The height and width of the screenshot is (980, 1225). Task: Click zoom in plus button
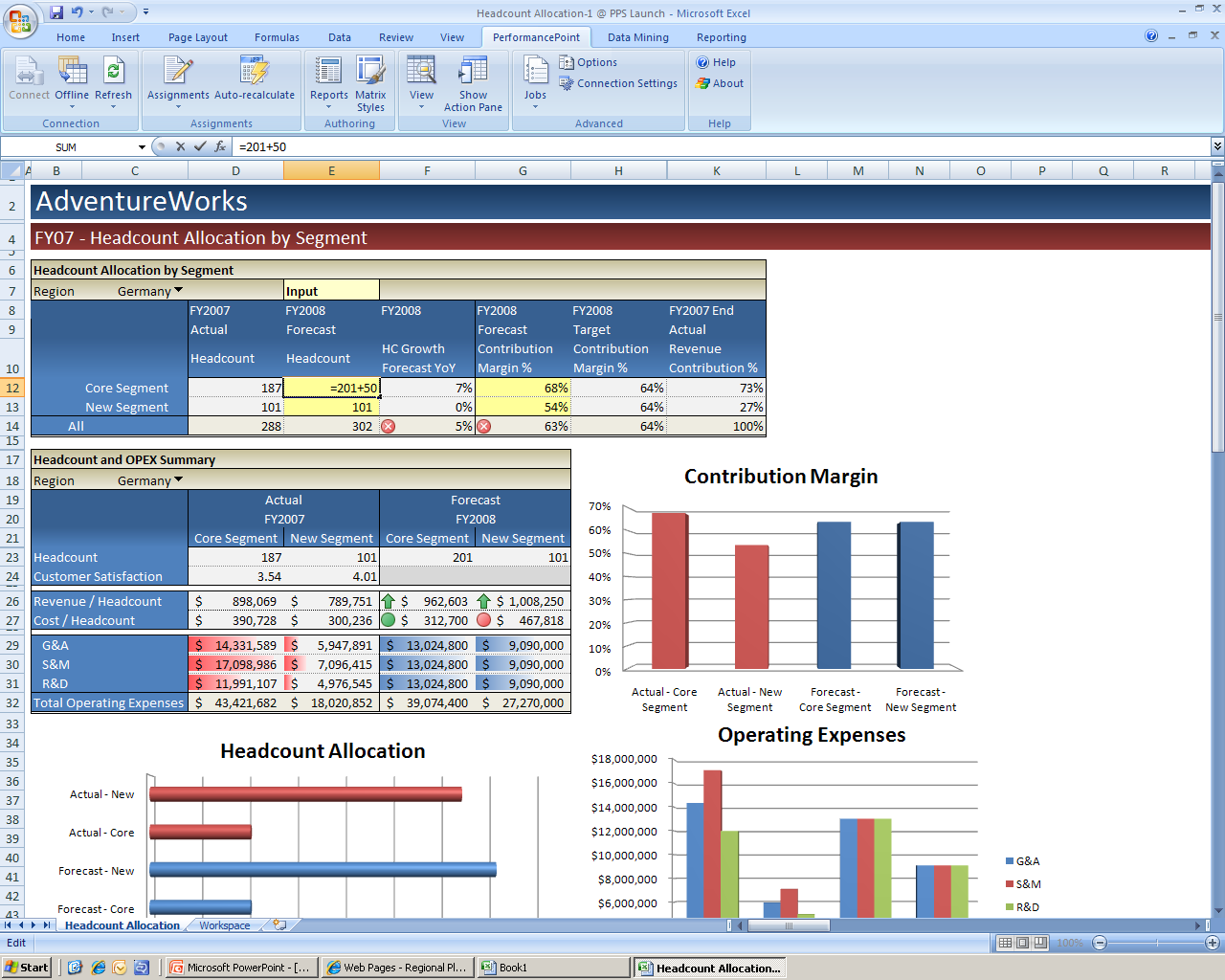[1213, 943]
